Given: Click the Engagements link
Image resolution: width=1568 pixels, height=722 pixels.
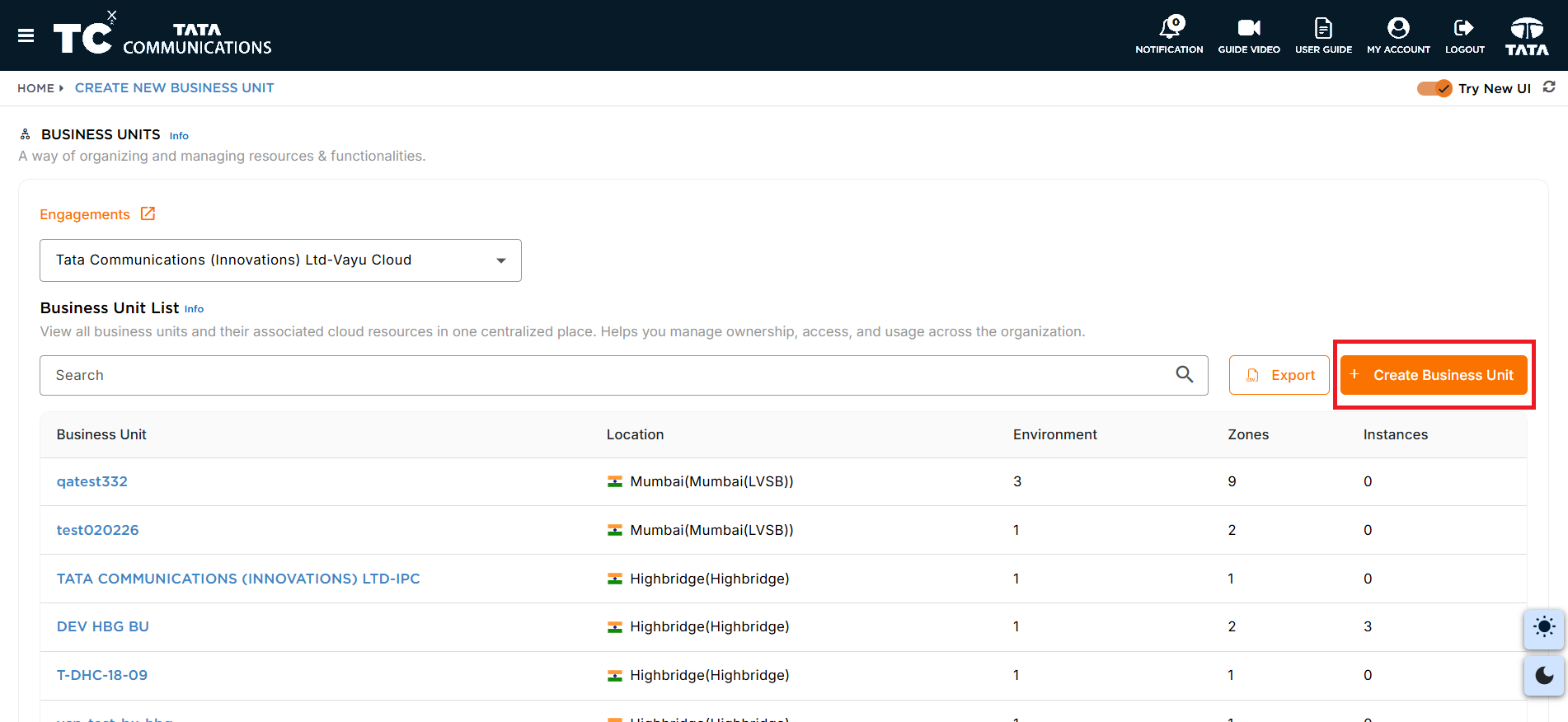Looking at the screenshot, I should click(85, 214).
